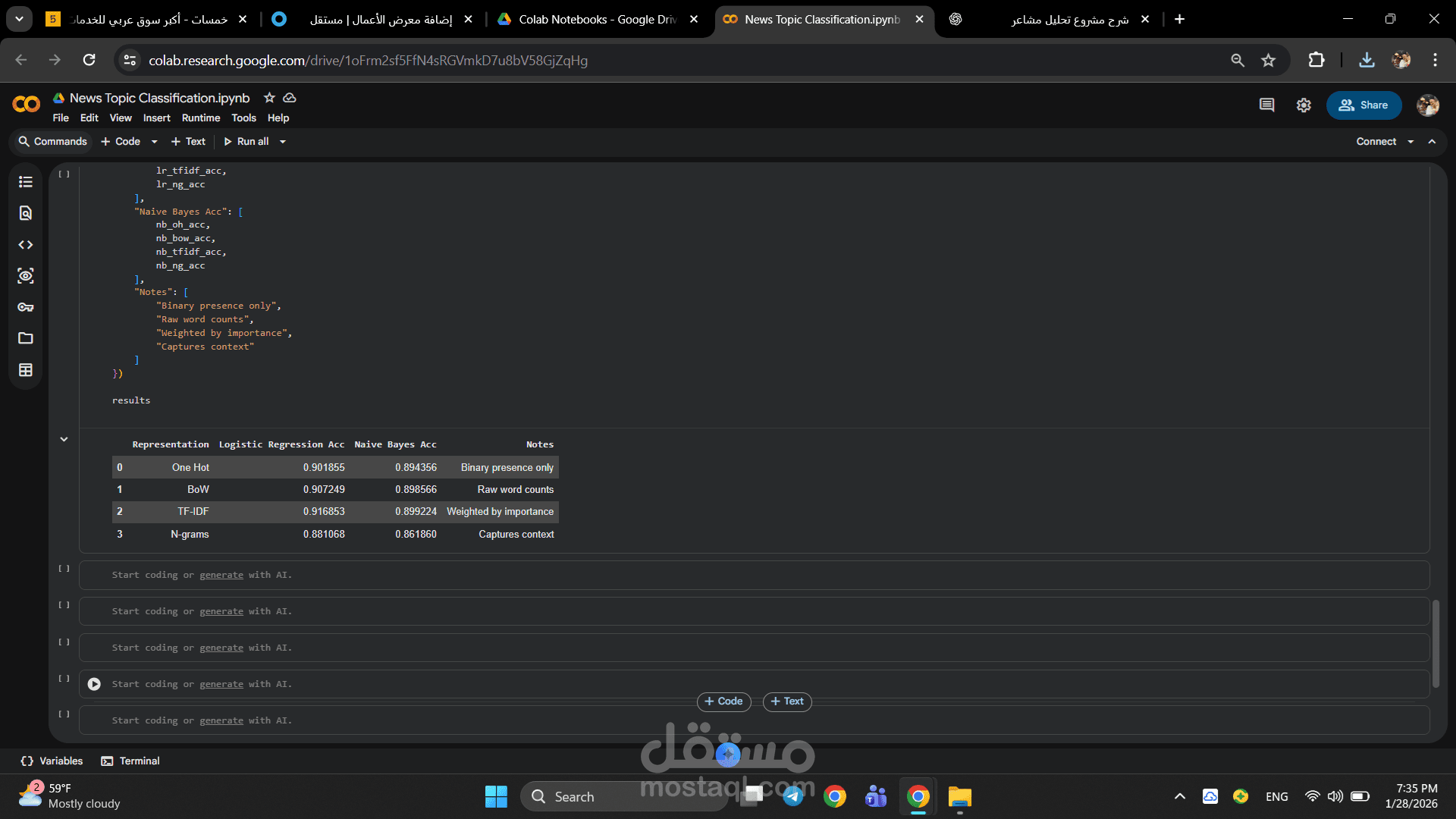1456x819 pixels.
Task: Expand the Code insert dropdown arrow
Action: coord(155,142)
